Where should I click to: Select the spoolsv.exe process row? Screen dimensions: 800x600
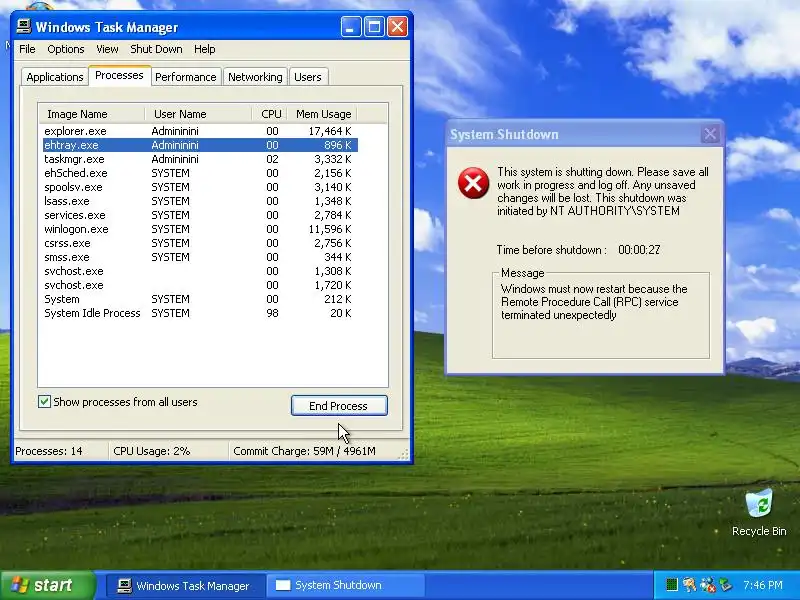pos(199,187)
